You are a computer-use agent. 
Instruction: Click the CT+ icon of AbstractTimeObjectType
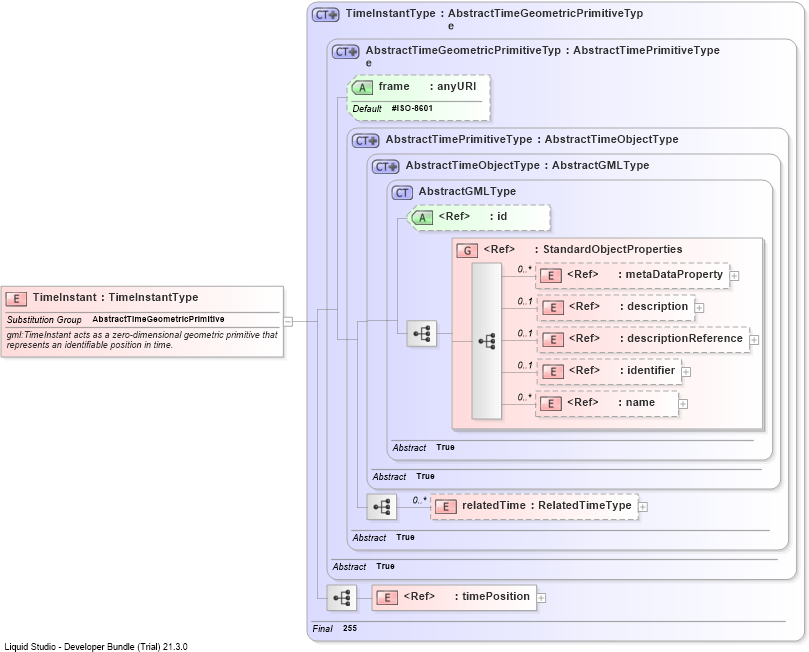[x=386, y=167]
